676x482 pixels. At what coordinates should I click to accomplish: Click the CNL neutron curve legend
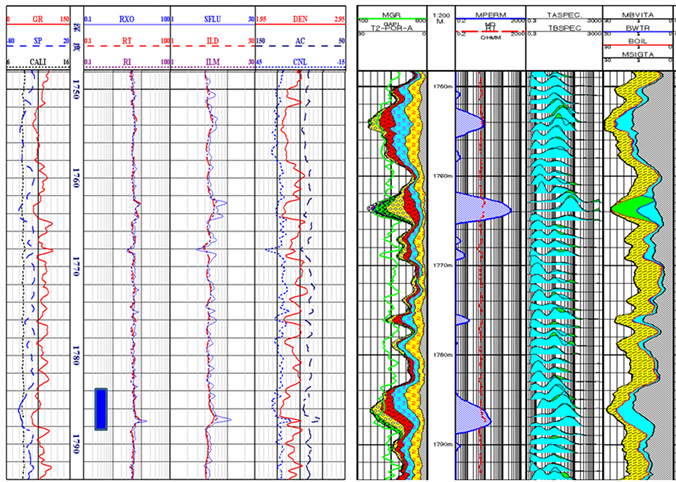point(299,63)
